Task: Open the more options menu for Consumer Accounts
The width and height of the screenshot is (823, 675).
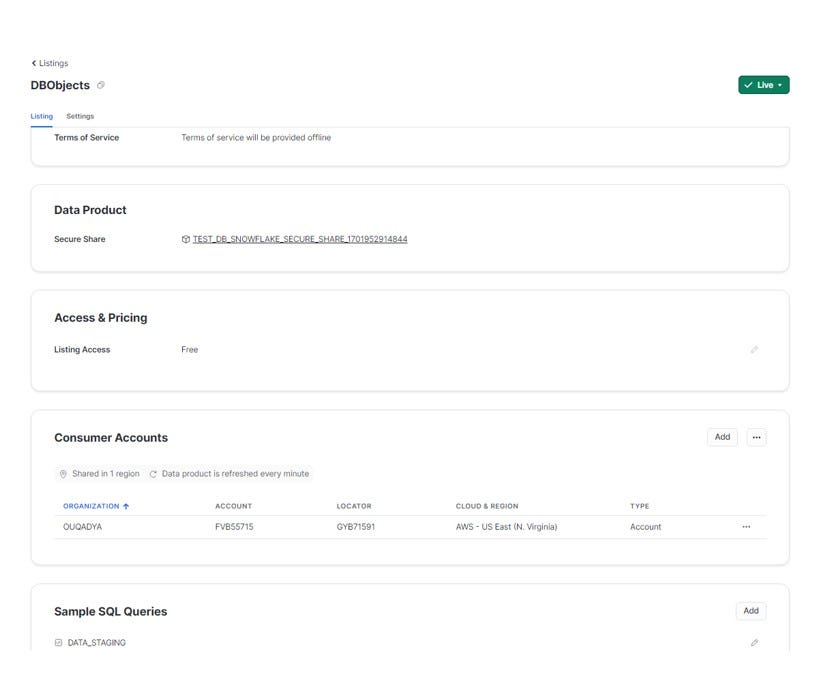Action: pyautogui.click(x=756, y=437)
